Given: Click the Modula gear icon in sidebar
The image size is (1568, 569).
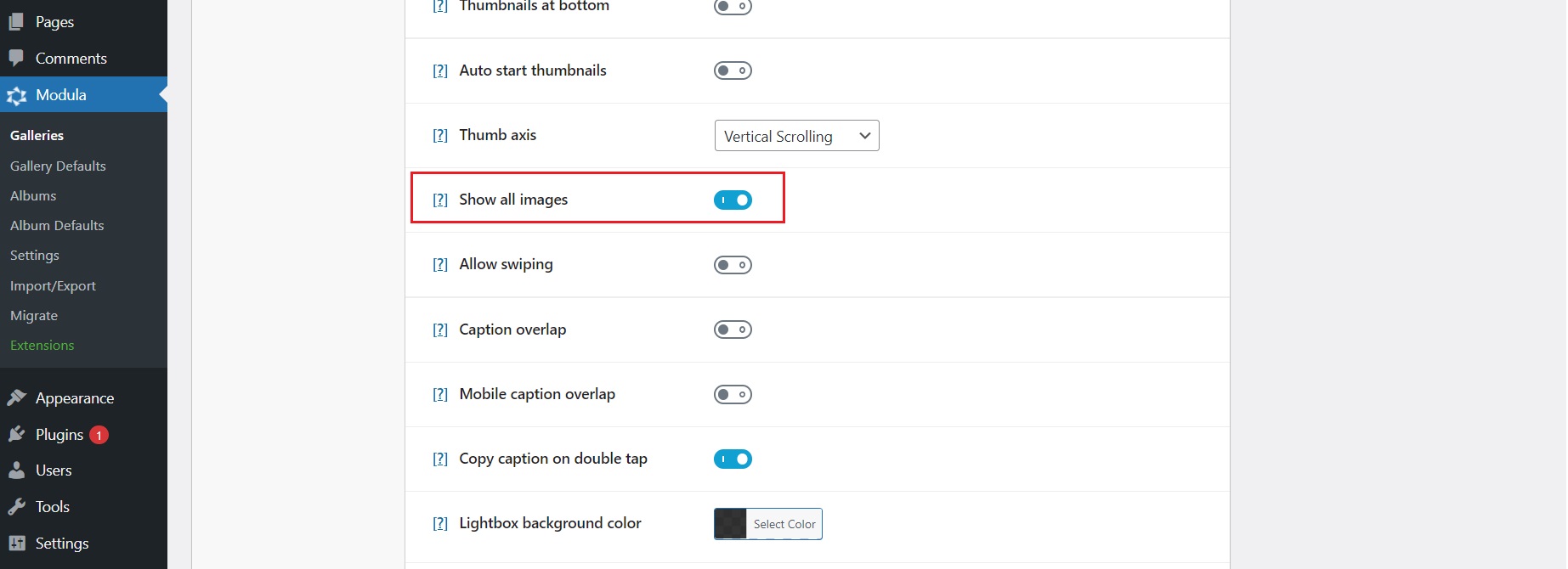Looking at the screenshot, I should pyautogui.click(x=17, y=96).
